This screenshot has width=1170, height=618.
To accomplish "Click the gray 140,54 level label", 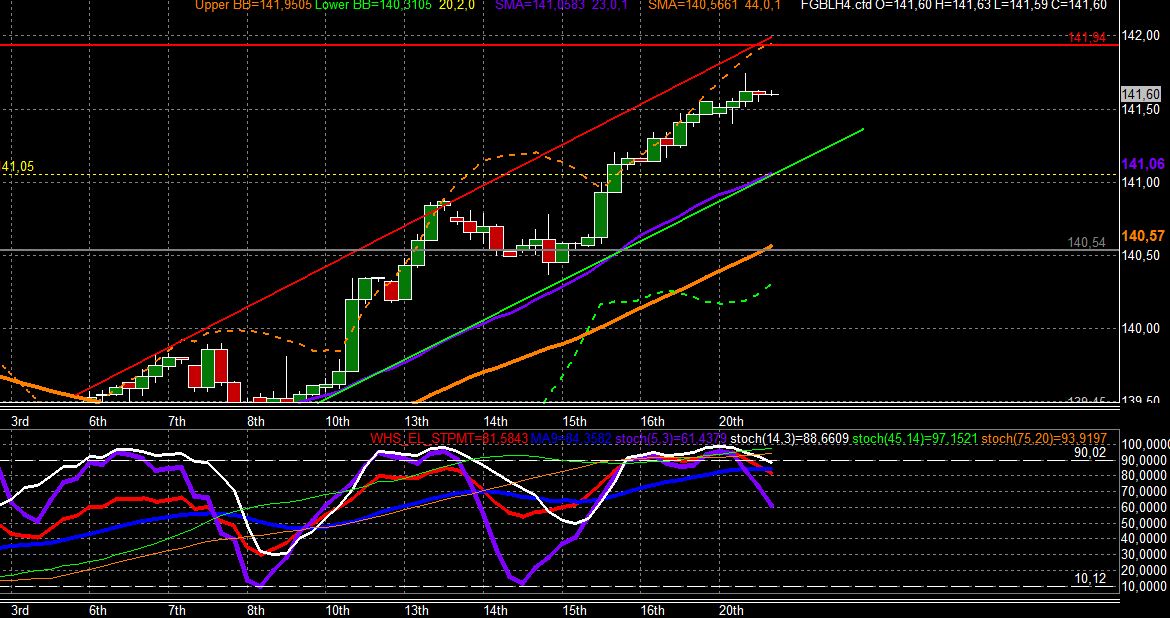I will click(1086, 243).
